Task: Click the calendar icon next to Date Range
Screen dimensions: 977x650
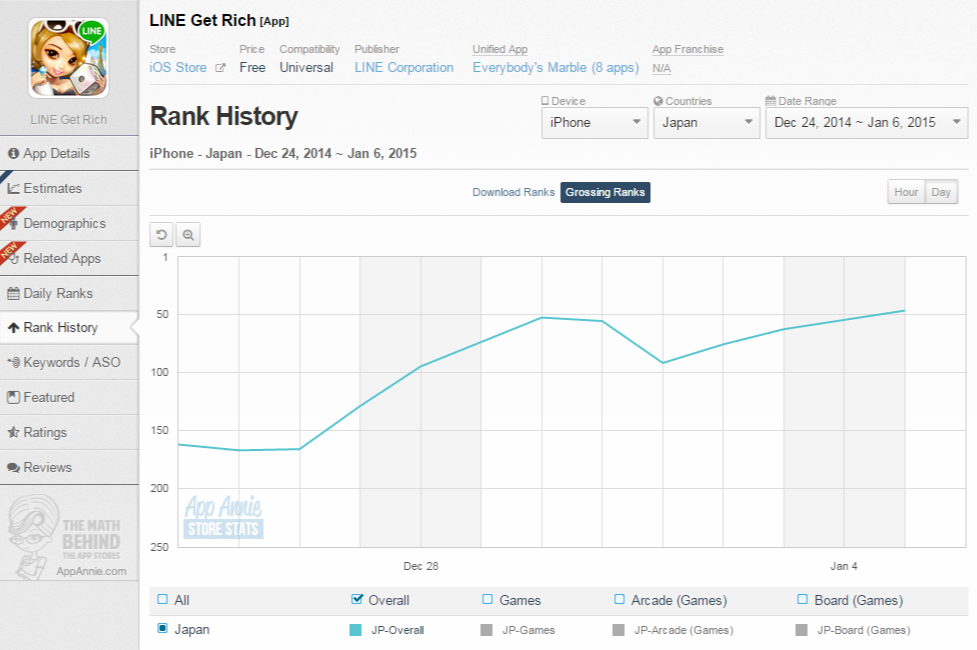Action: tap(771, 101)
